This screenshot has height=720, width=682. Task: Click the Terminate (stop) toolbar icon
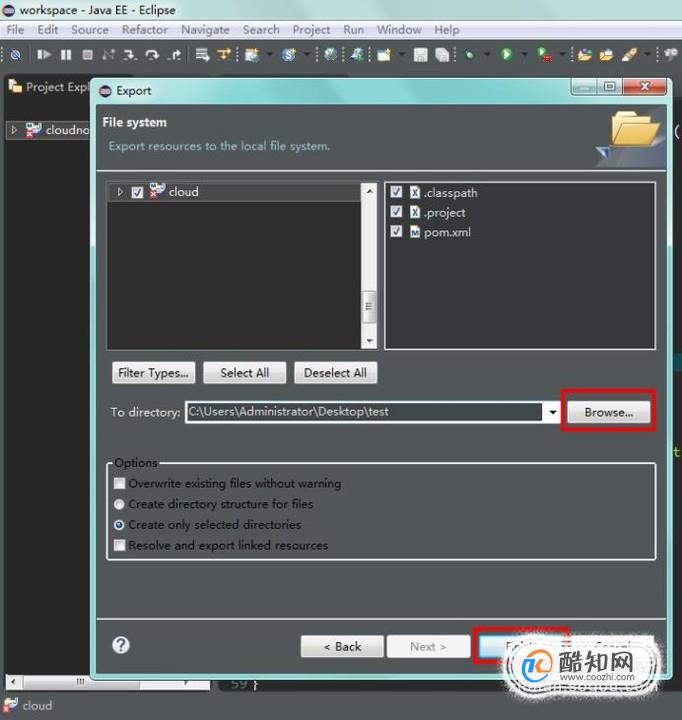point(87,55)
